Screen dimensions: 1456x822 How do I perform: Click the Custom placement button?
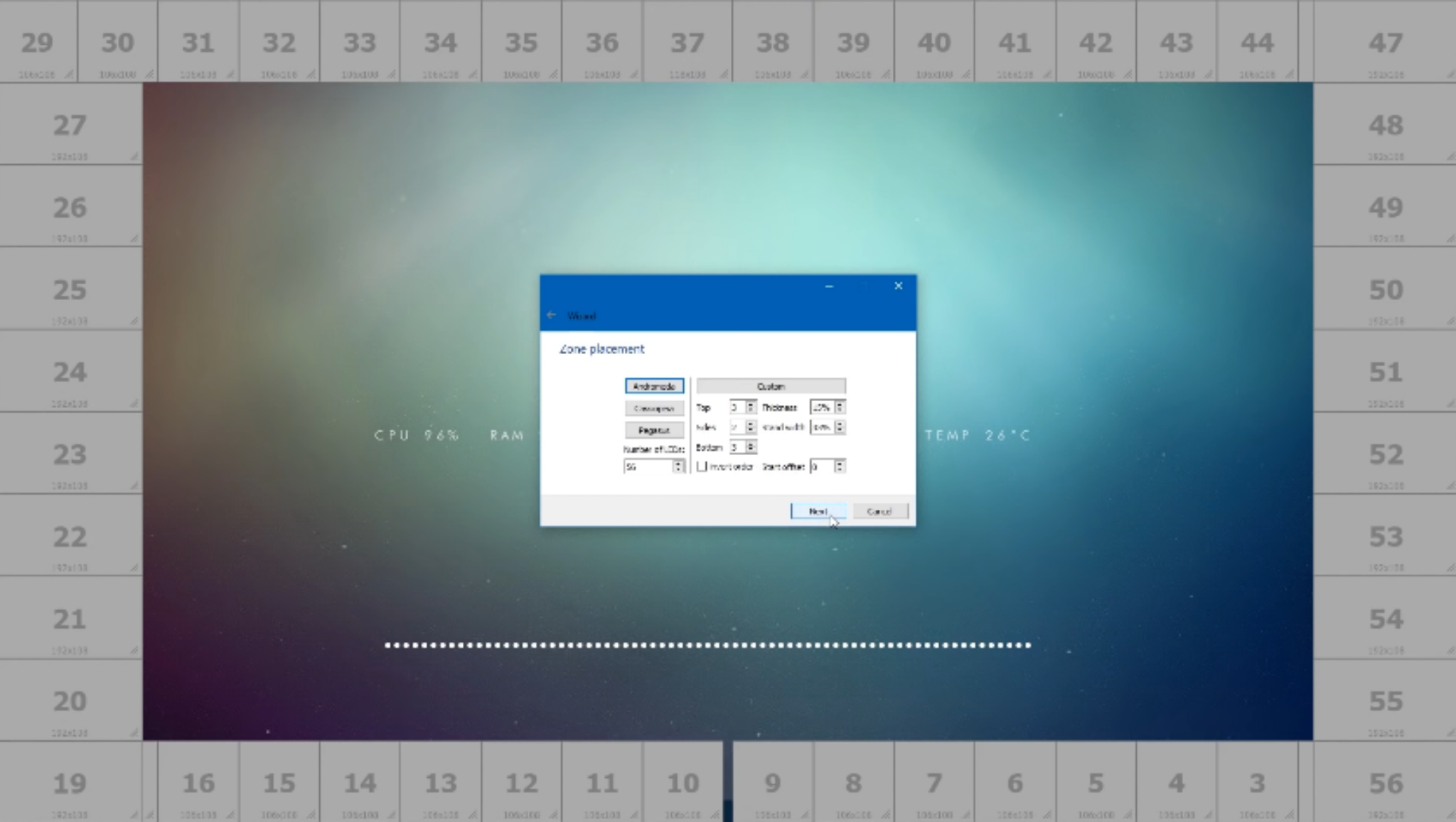[771, 386]
